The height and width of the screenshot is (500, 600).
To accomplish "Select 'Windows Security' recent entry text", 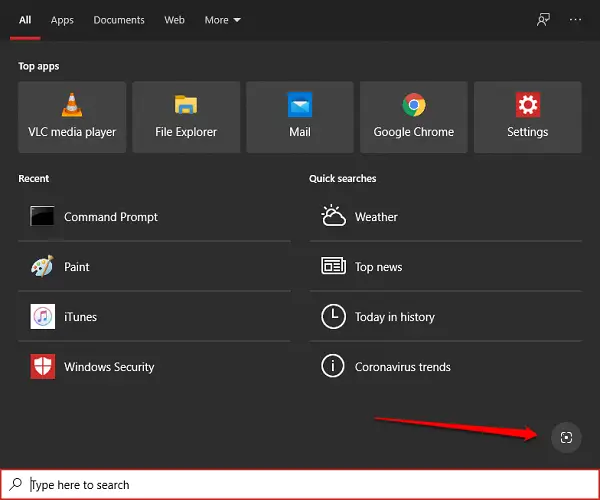I will click(109, 367).
